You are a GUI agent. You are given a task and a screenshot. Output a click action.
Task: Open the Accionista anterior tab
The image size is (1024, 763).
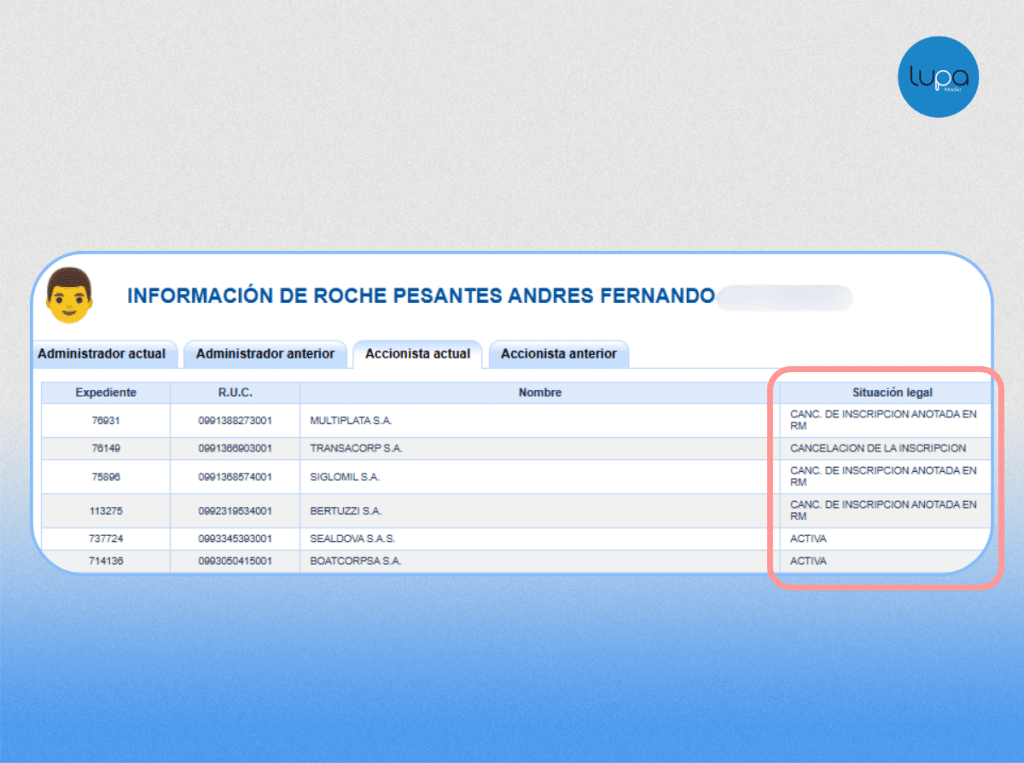coord(558,354)
